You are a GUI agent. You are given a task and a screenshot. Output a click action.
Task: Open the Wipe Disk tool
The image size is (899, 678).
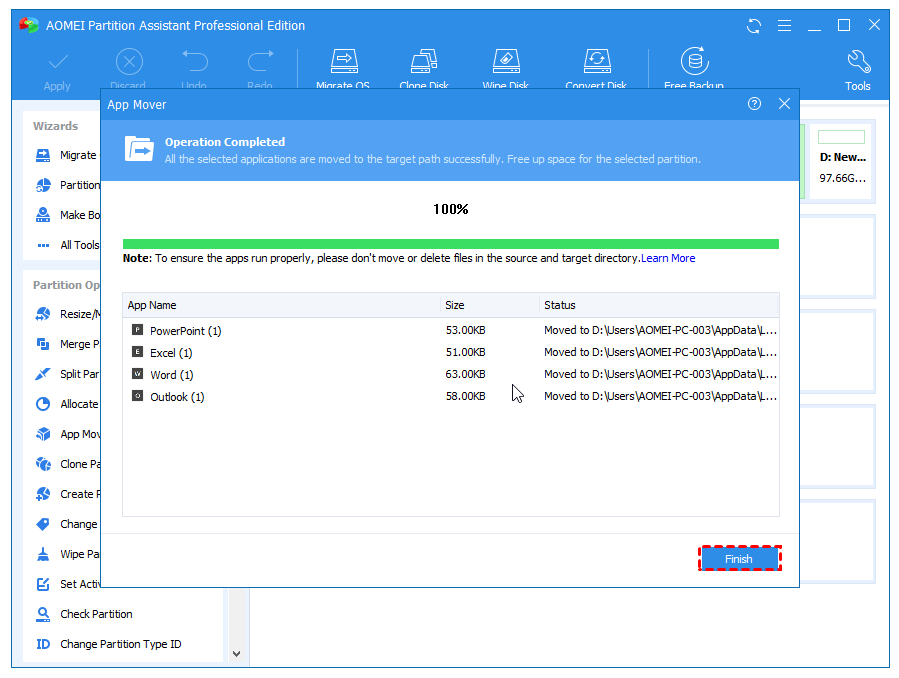coord(506,69)
